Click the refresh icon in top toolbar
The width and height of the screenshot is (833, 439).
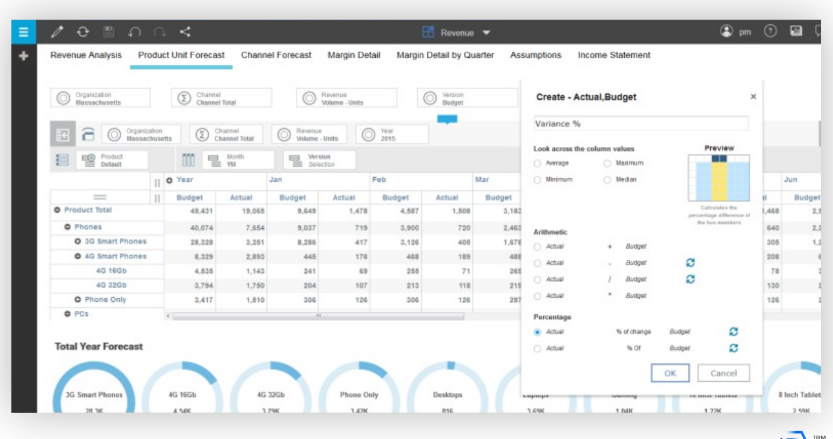(82, 32)
